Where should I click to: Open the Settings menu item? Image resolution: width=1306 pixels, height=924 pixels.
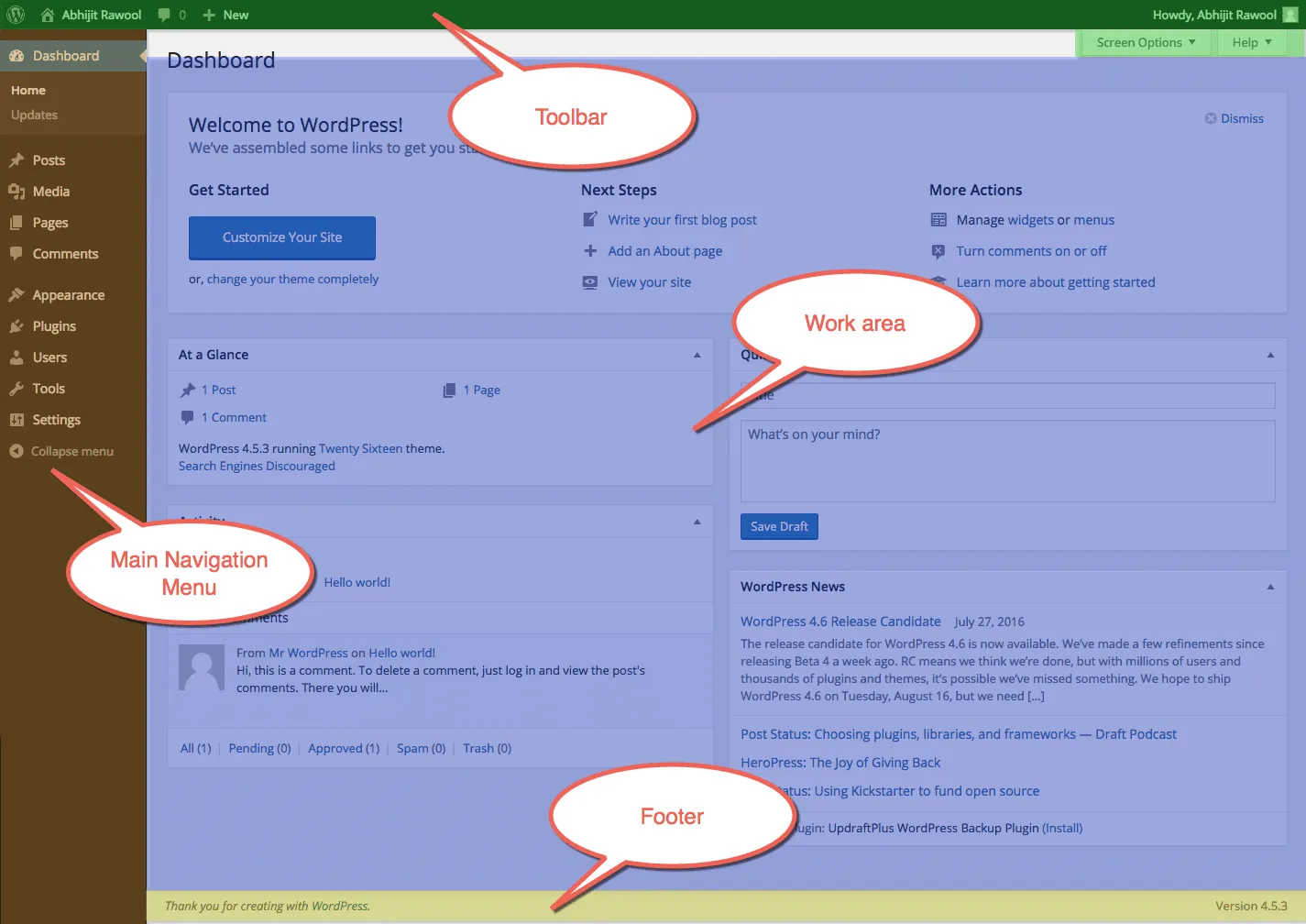73,420
